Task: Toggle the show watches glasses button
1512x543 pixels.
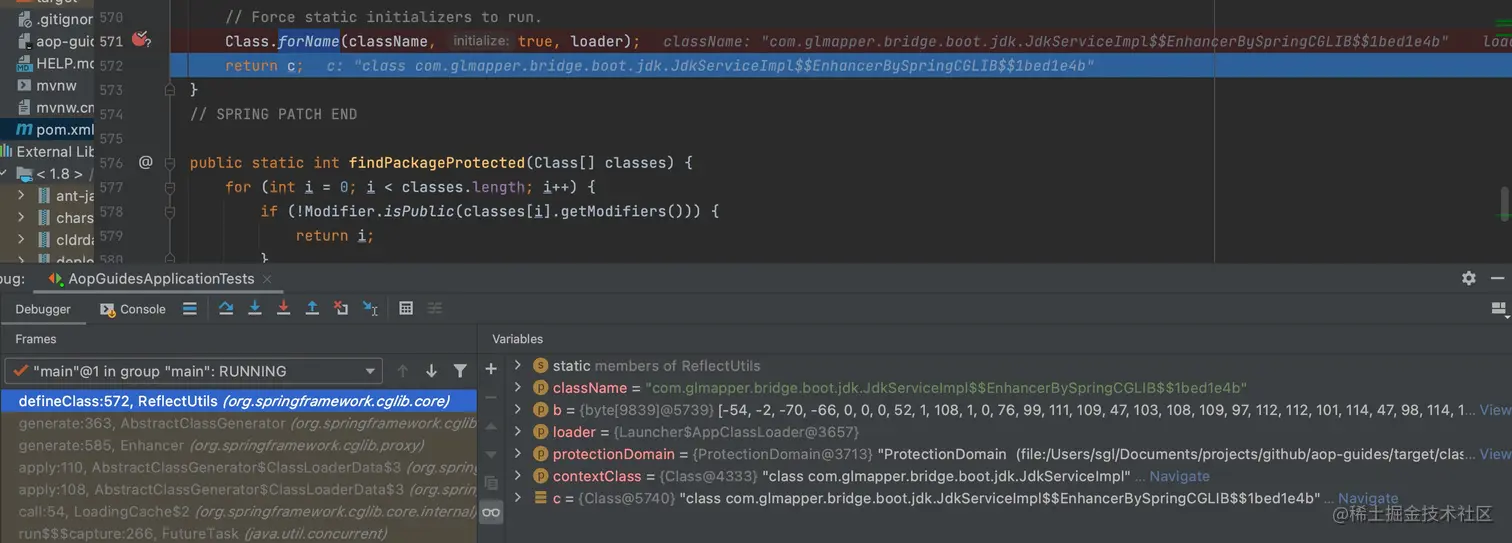Action: click(x=491, y=512)
